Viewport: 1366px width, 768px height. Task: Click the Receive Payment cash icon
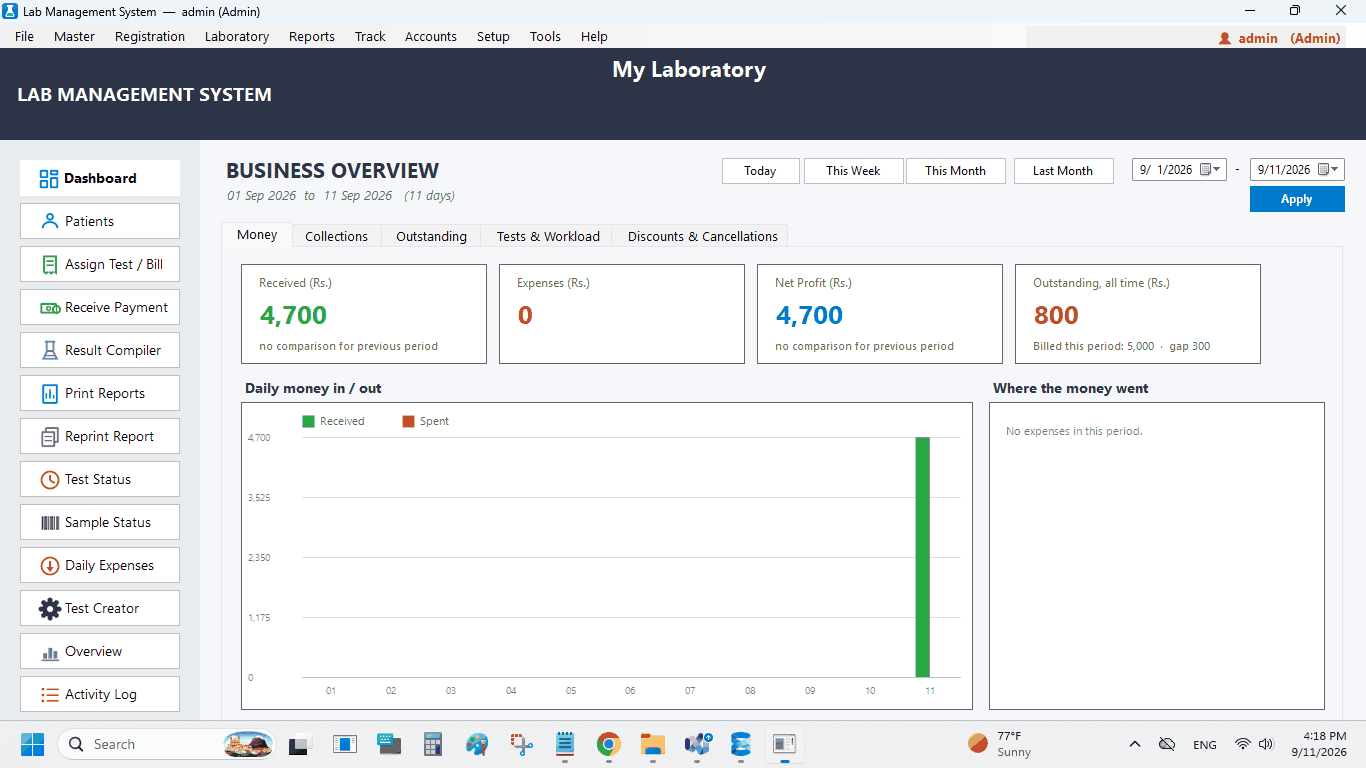click(x=49, y=308)
